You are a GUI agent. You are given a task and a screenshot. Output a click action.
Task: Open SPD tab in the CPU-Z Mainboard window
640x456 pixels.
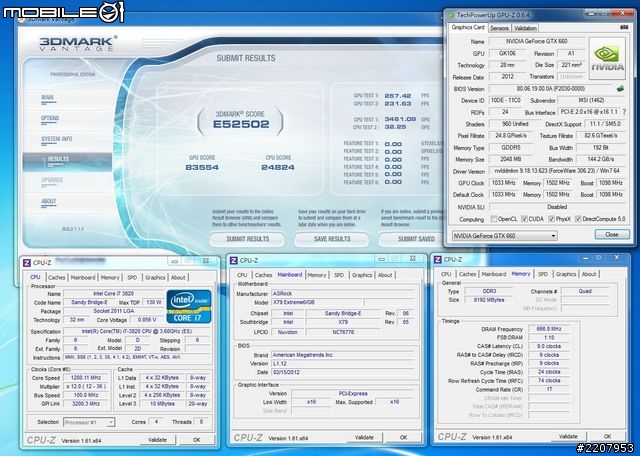point(339,275)
